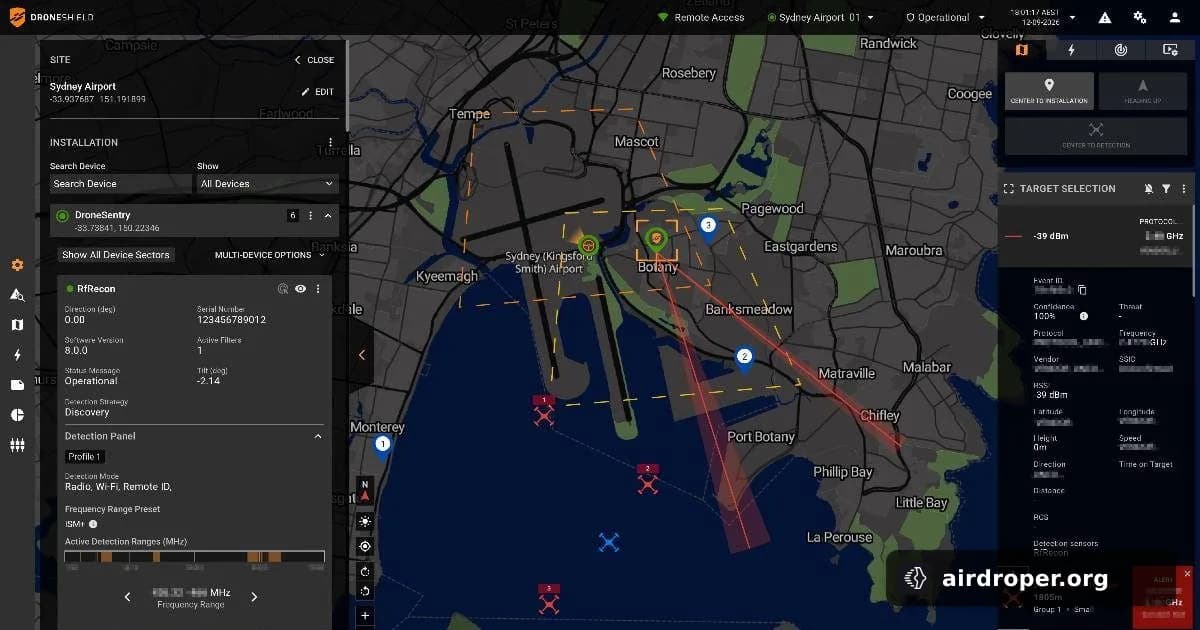Open the Show All Devices dropdown

[267, 184]
